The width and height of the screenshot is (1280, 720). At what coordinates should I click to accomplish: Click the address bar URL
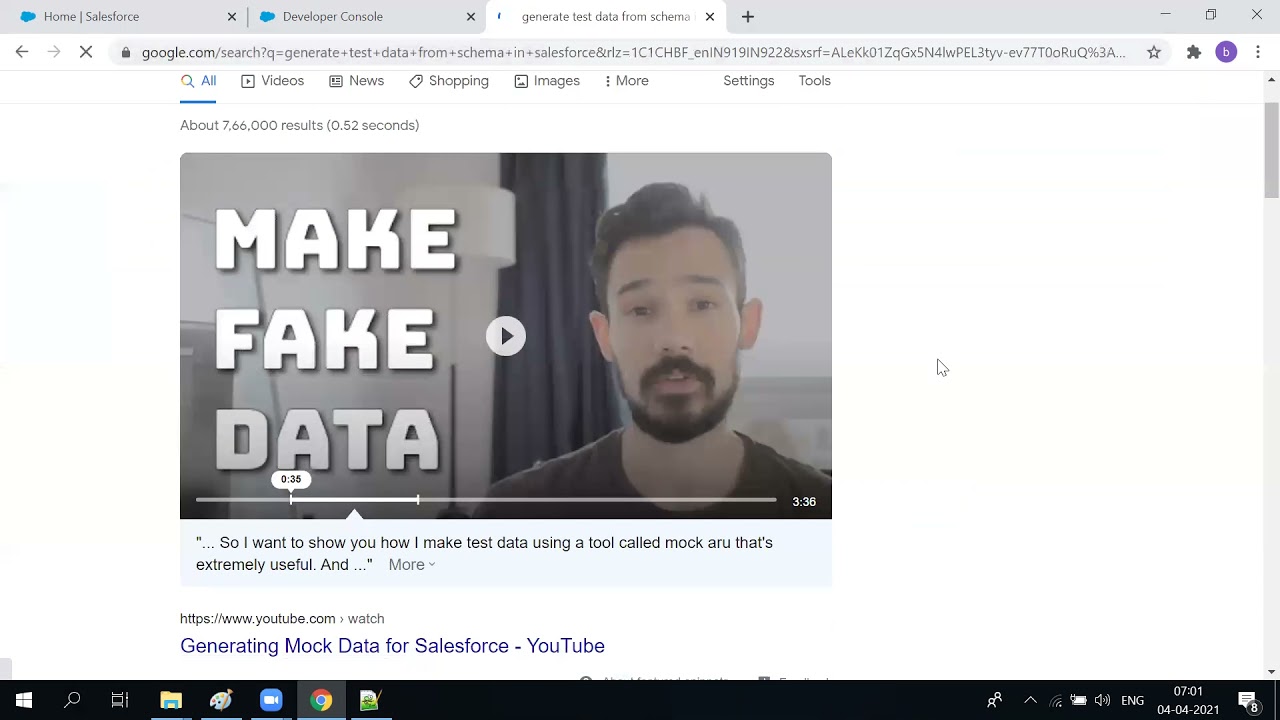[x=634, y=52]
